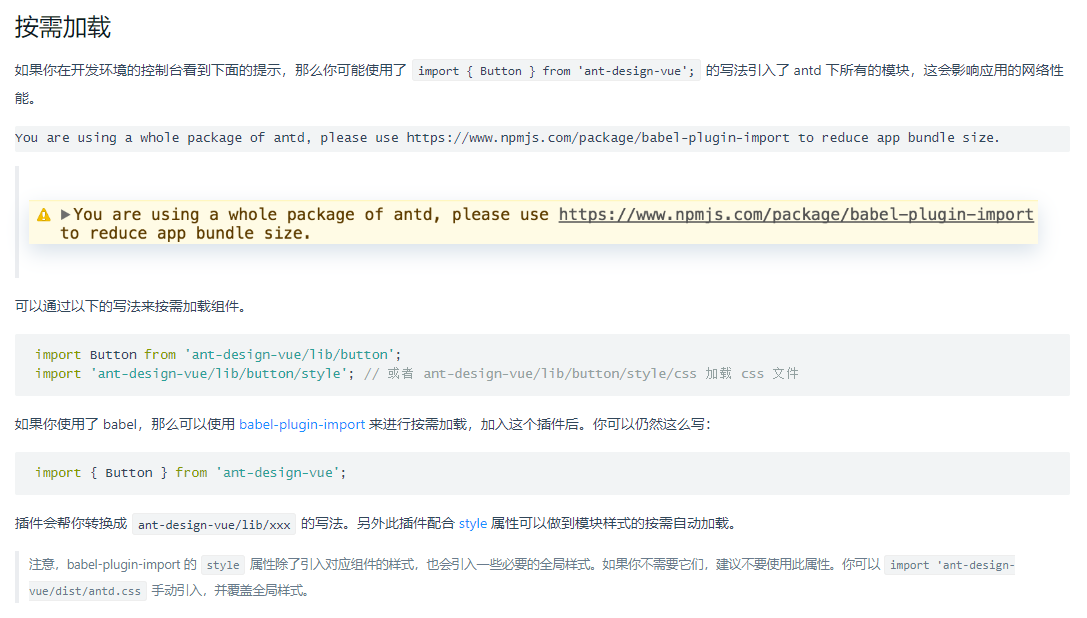Click the code line importing 'ant-design-vue/lib/button'
Screen dimensions: 1087x618
click(x=218, y=355)
